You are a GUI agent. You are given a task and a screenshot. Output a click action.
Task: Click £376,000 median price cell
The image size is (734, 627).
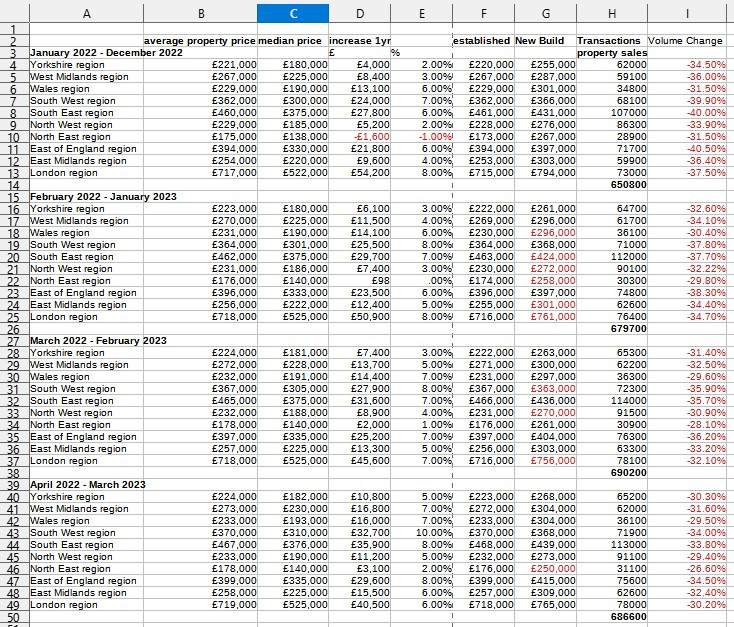pos(293,545)
